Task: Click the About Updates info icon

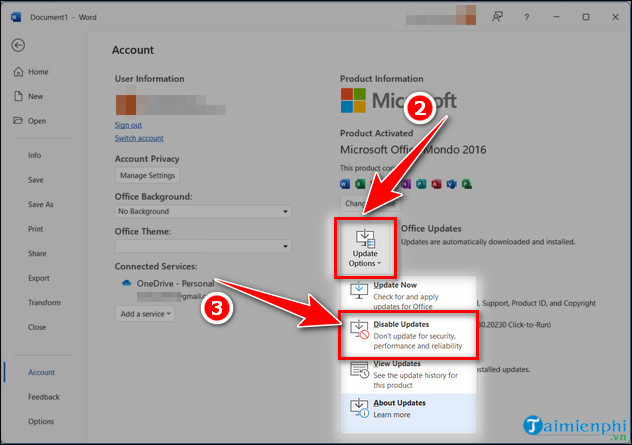Action: (359, 408)
